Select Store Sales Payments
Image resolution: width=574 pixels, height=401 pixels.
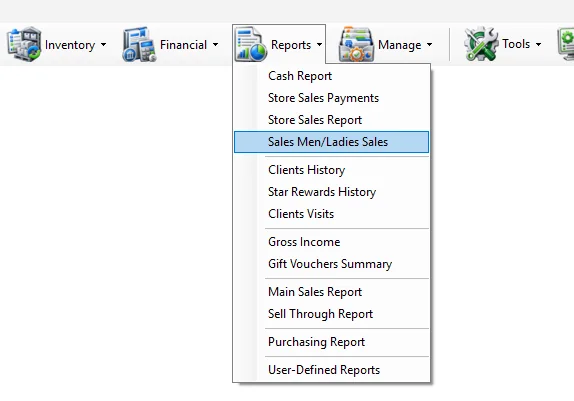coord(331,98)
